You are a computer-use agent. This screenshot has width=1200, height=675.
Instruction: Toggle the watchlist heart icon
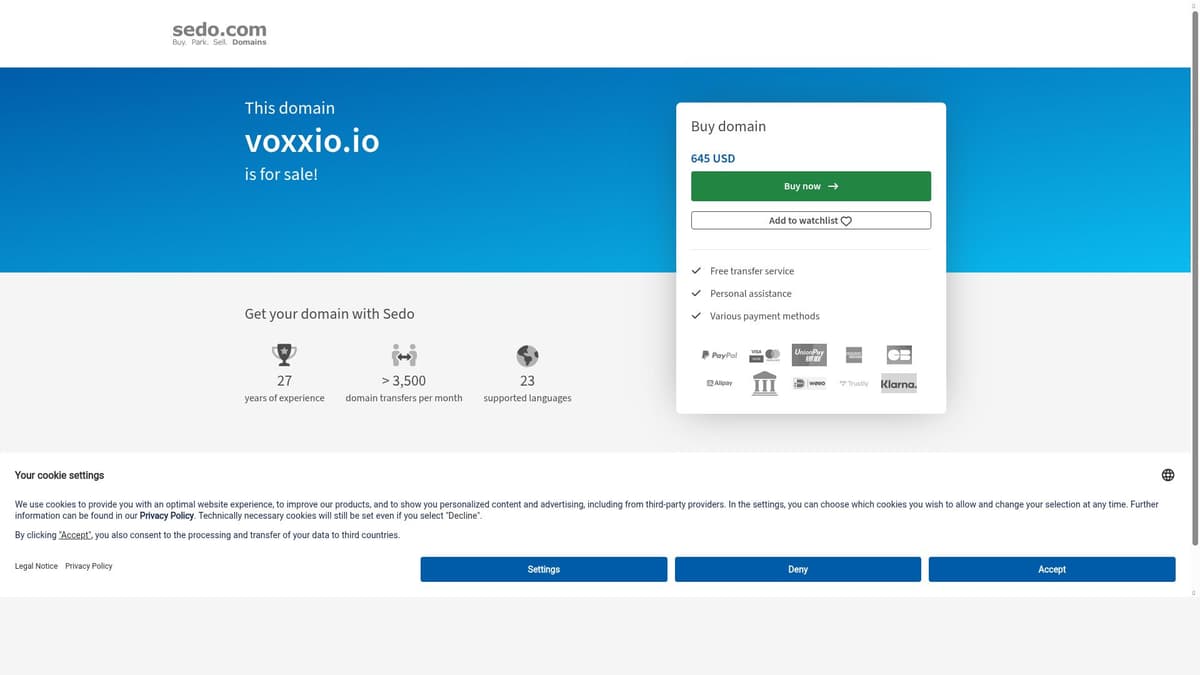click(x=845, y=220)
